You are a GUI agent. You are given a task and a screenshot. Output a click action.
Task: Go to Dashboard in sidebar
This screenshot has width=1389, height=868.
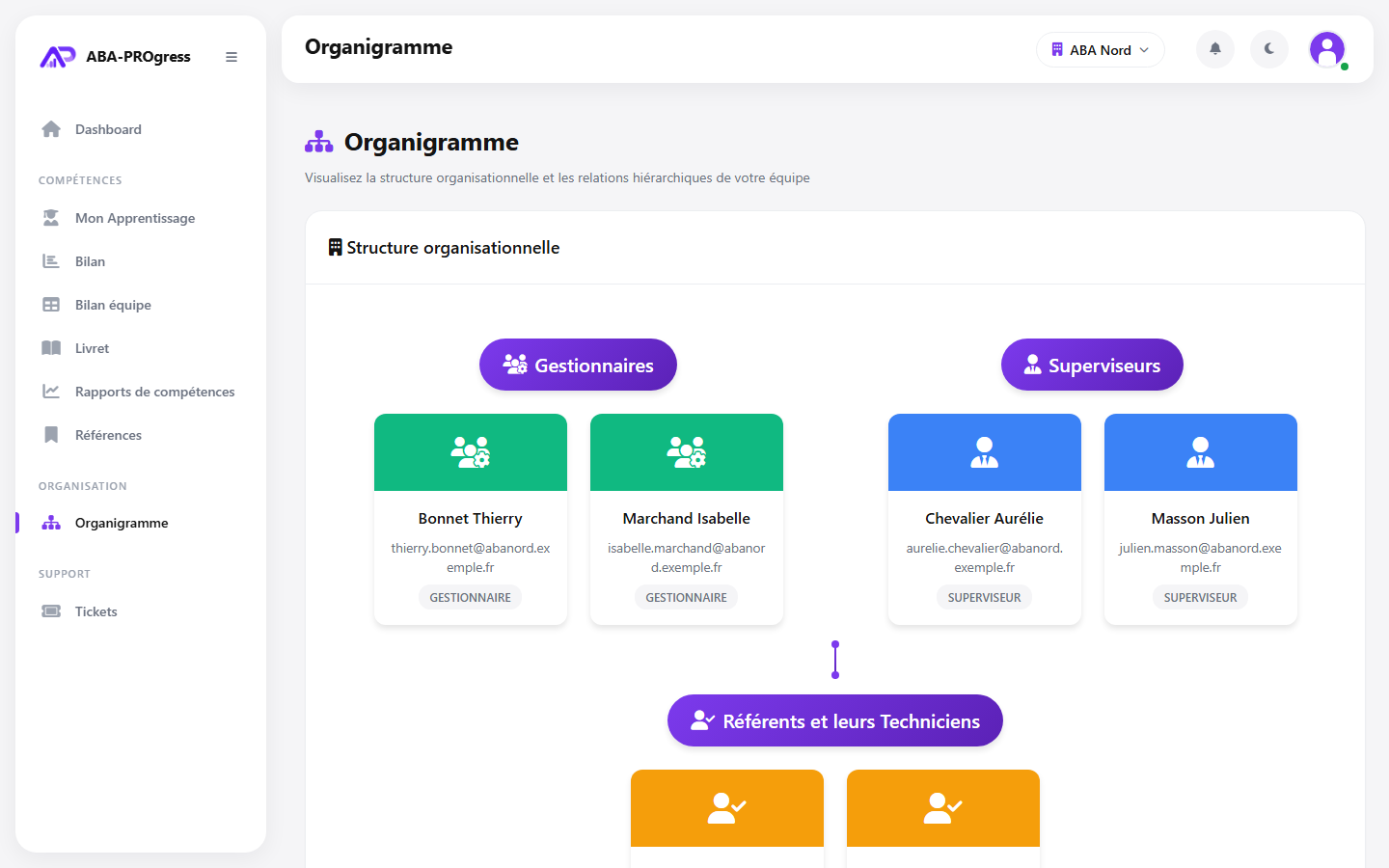point(141,129)
